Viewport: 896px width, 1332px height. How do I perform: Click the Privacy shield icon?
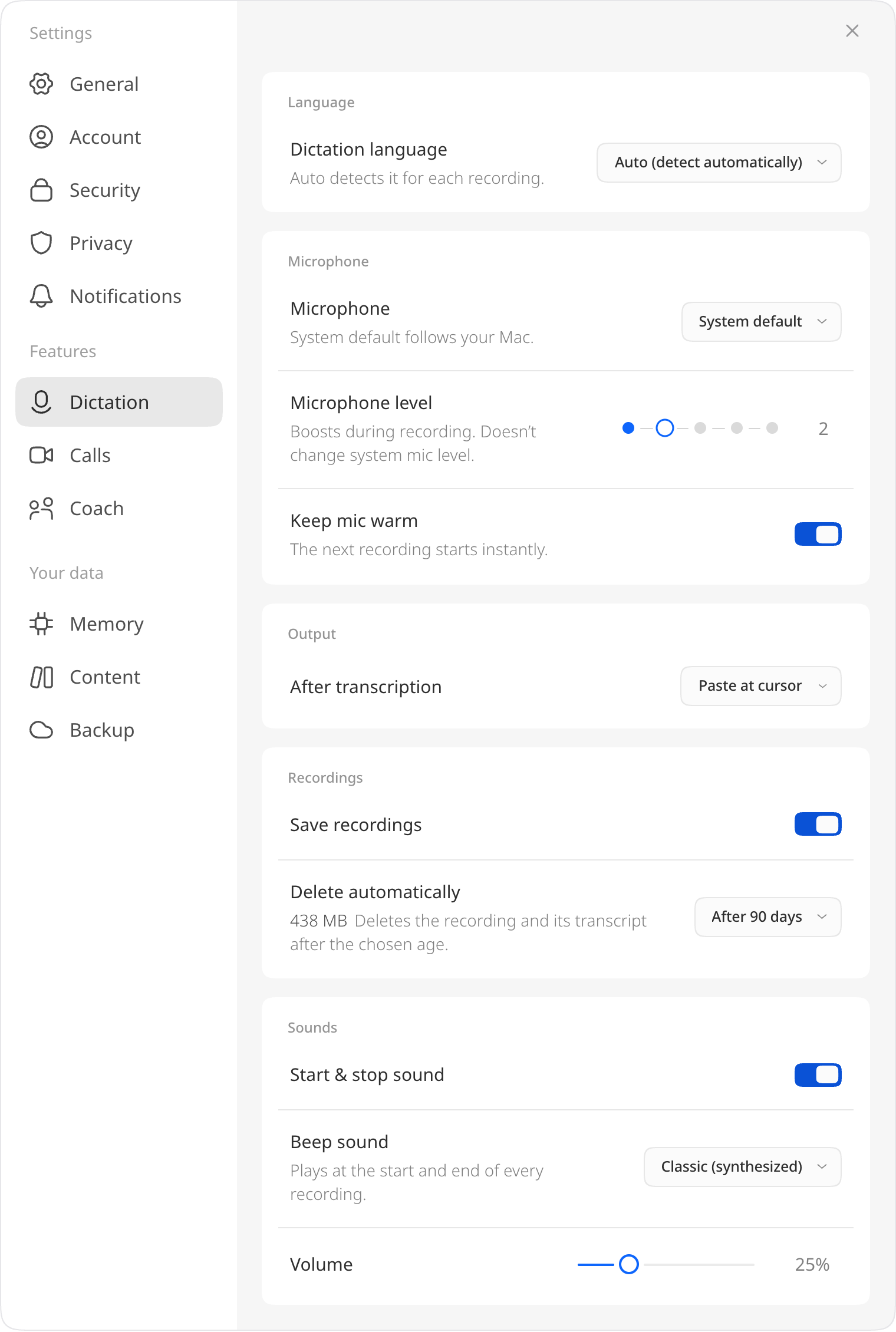pos(41,243)
